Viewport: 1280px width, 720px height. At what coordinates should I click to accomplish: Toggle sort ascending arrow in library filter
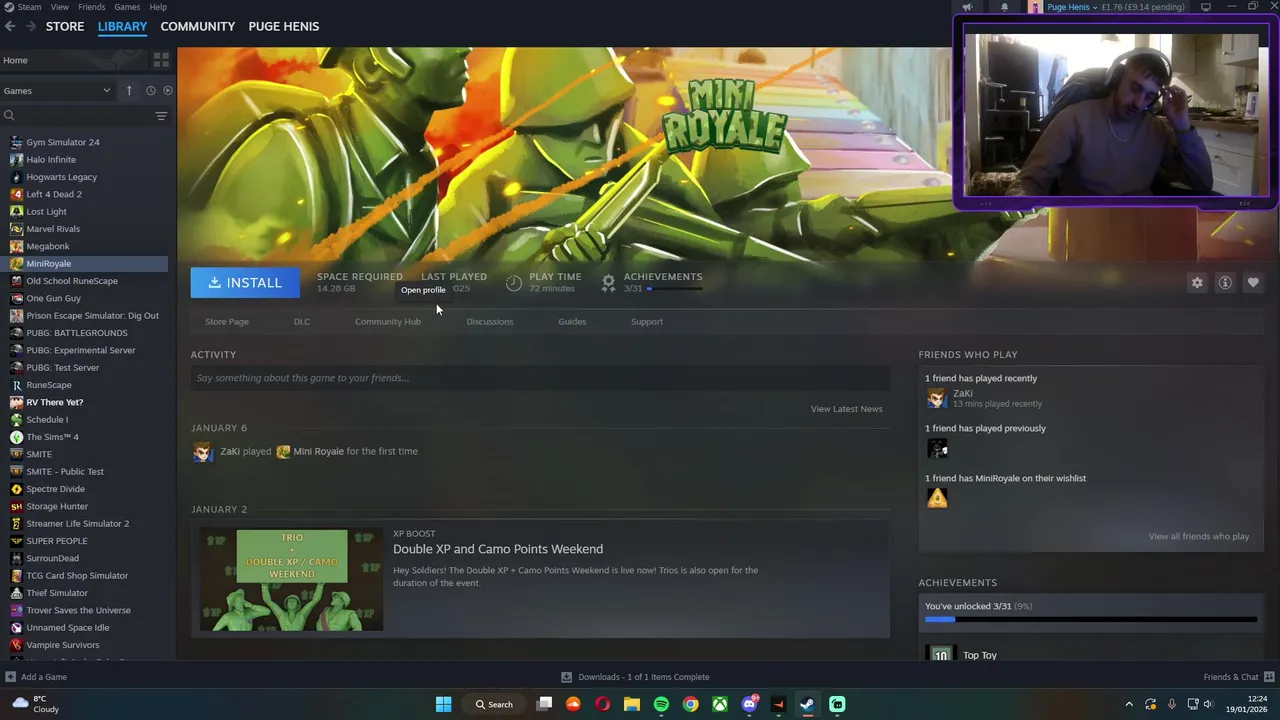click(x=129, y=91)
